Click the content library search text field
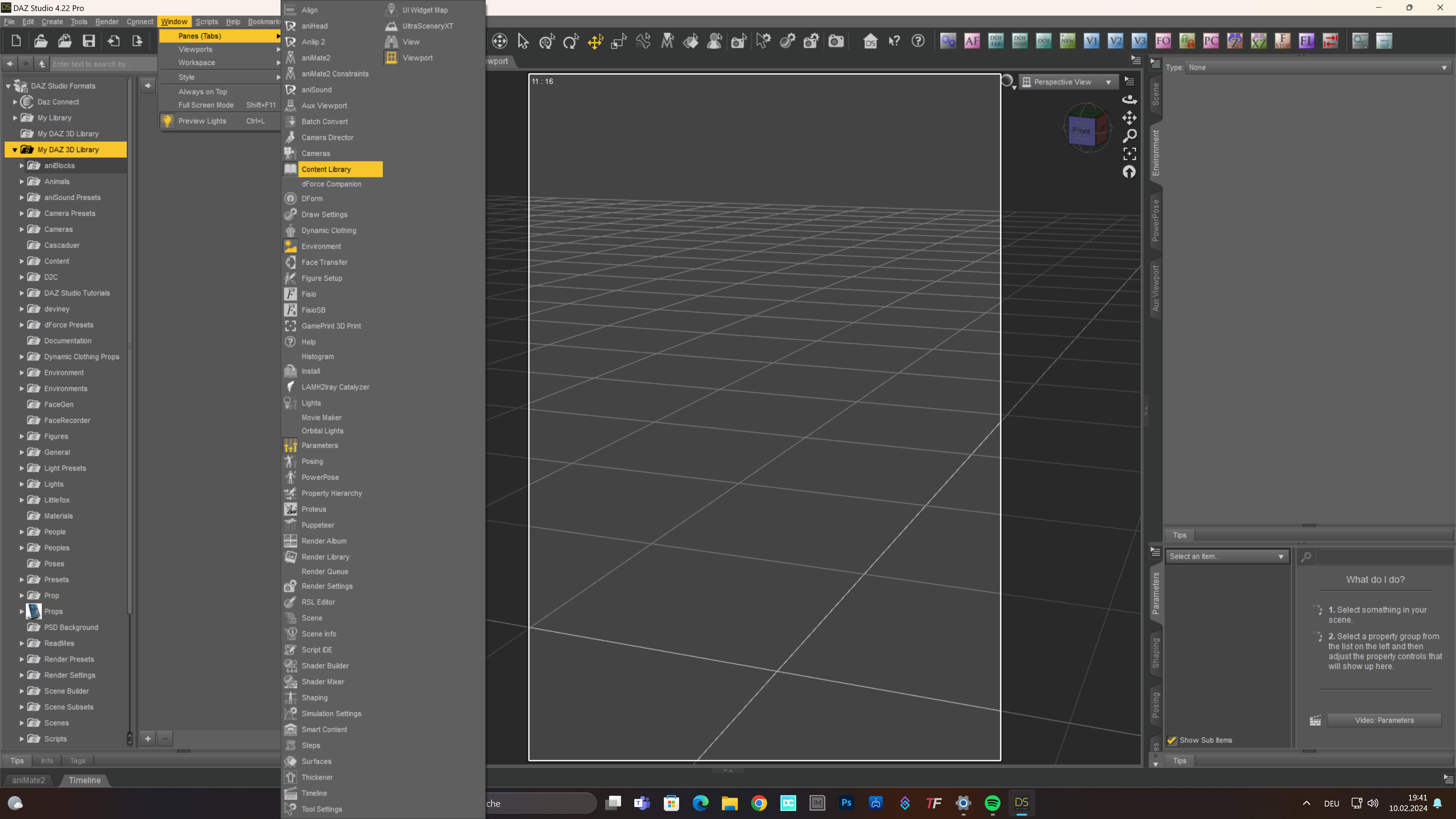The height and width of the screenshot is (819, 1456). [102, 64]
